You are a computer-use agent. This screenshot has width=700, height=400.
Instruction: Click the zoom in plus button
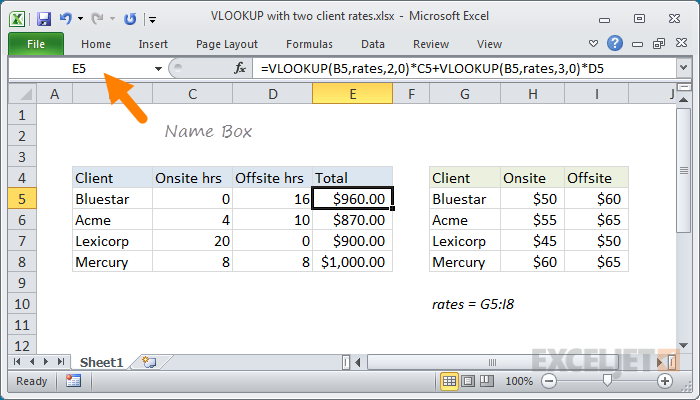point(664,381)
